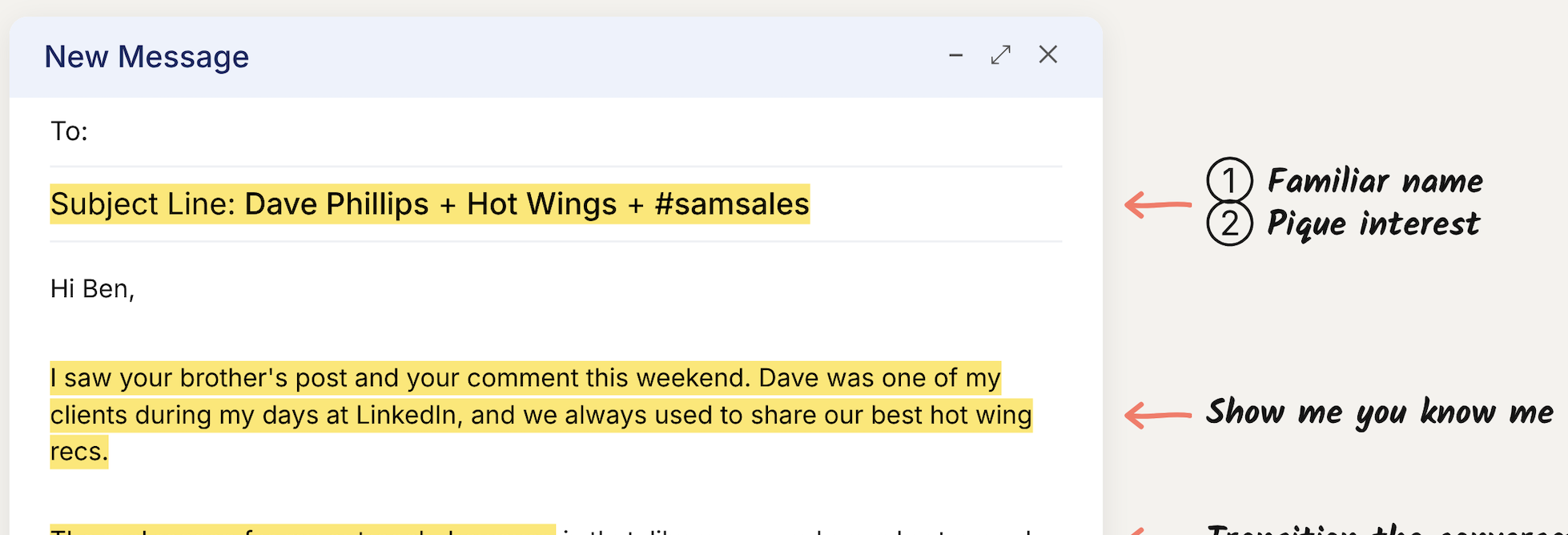The height and width of the screenshot is (535, 1568).
Task: Click the highlighted Subject Line text
Action: click(x=430, y=204)
